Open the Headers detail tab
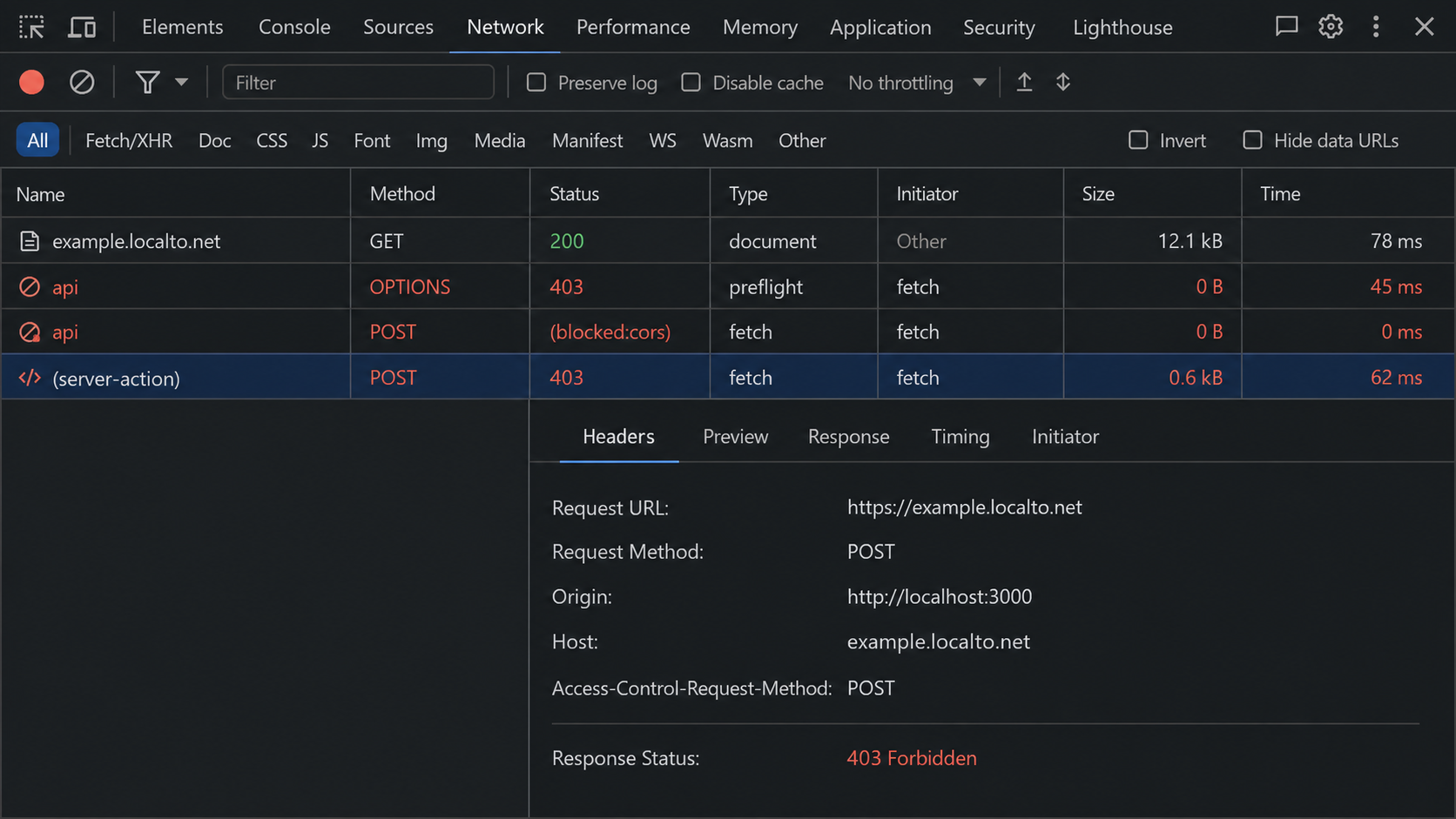This screenshot has width=1456, height=819. (618, 436)
